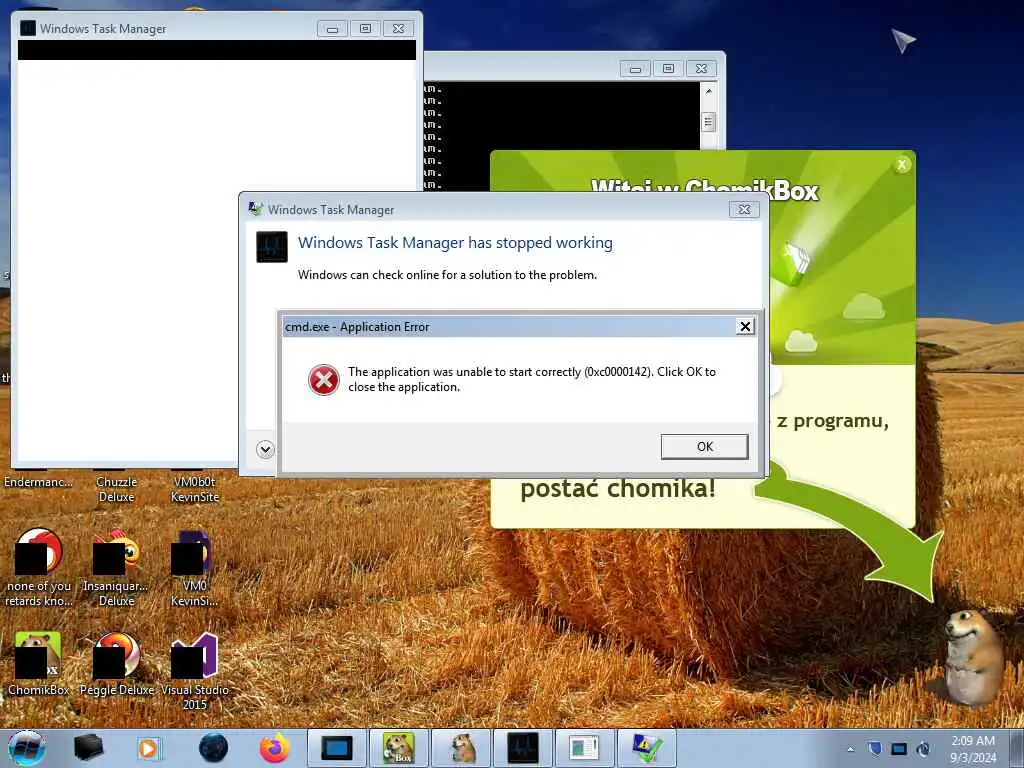Open the dark globe browser on taskbar

[x=213, y=748]
